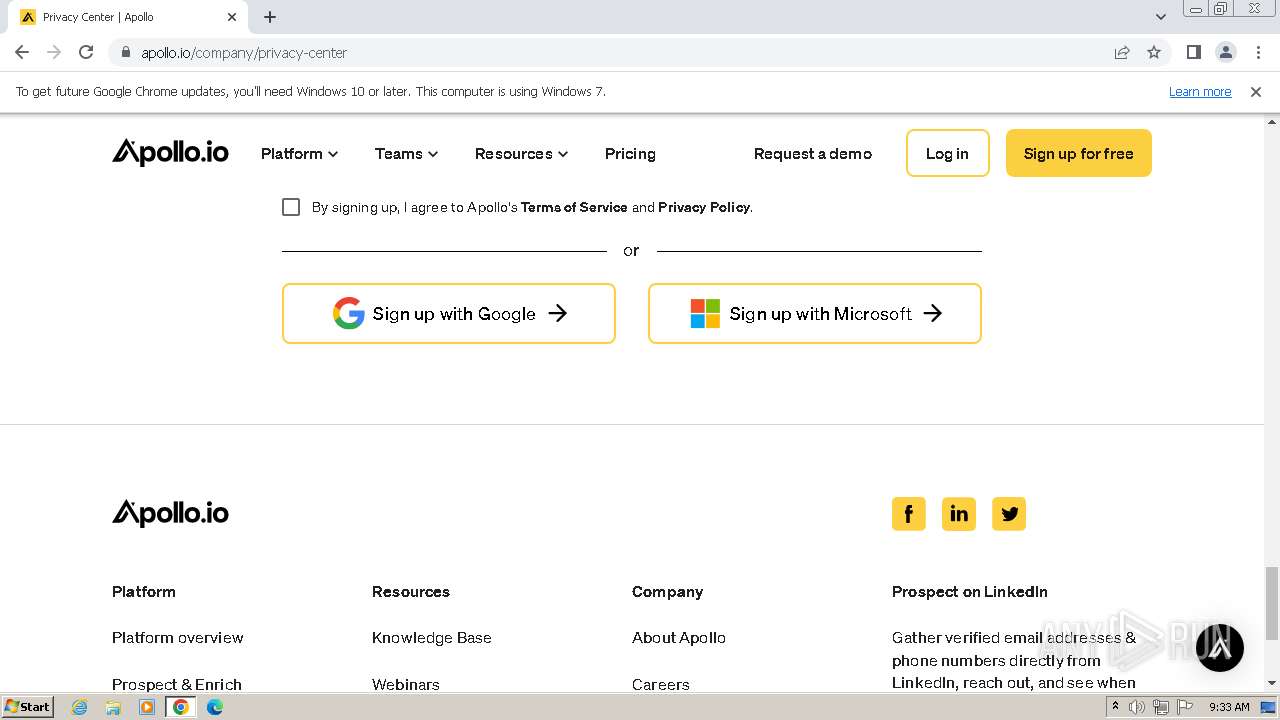Open Windows Explorer folder in taskbar
This screenshot has width=1280, height=720.
(113, 707)
